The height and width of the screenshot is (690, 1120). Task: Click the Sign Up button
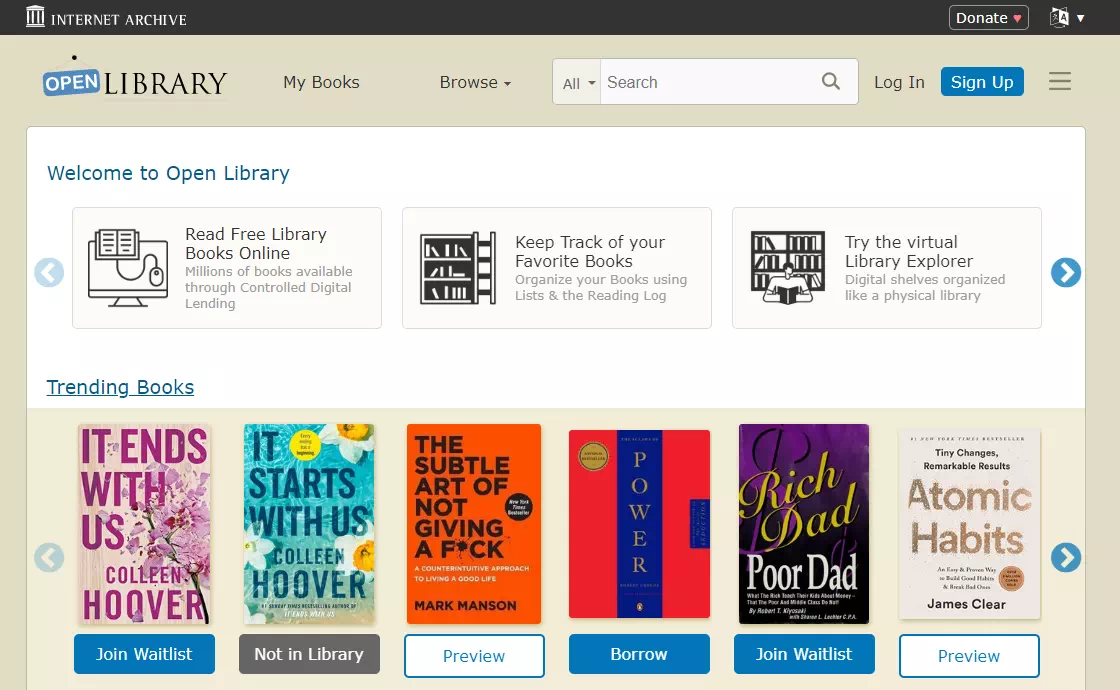tap(982, 81)
